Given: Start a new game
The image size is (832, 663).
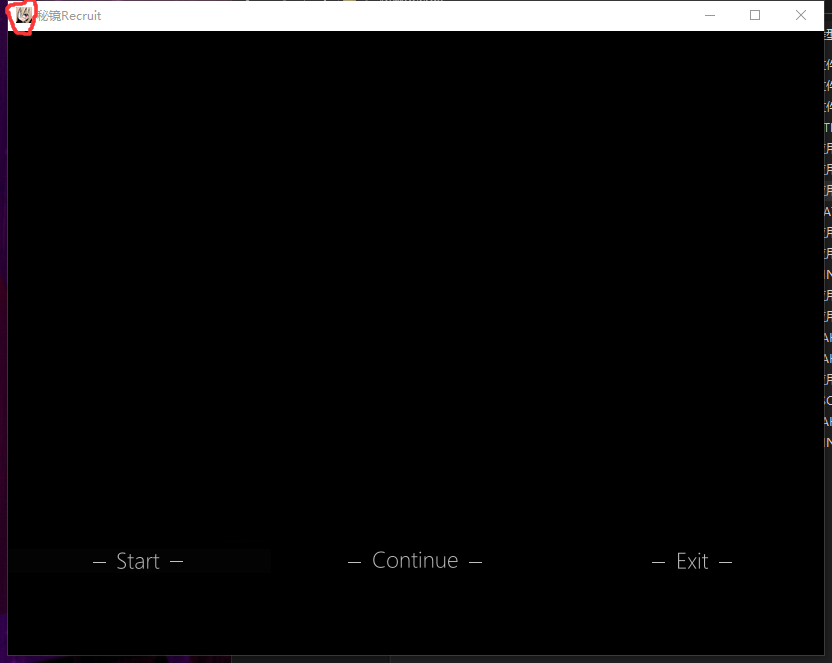Looking at the screenshot, I should coord(138,561).
